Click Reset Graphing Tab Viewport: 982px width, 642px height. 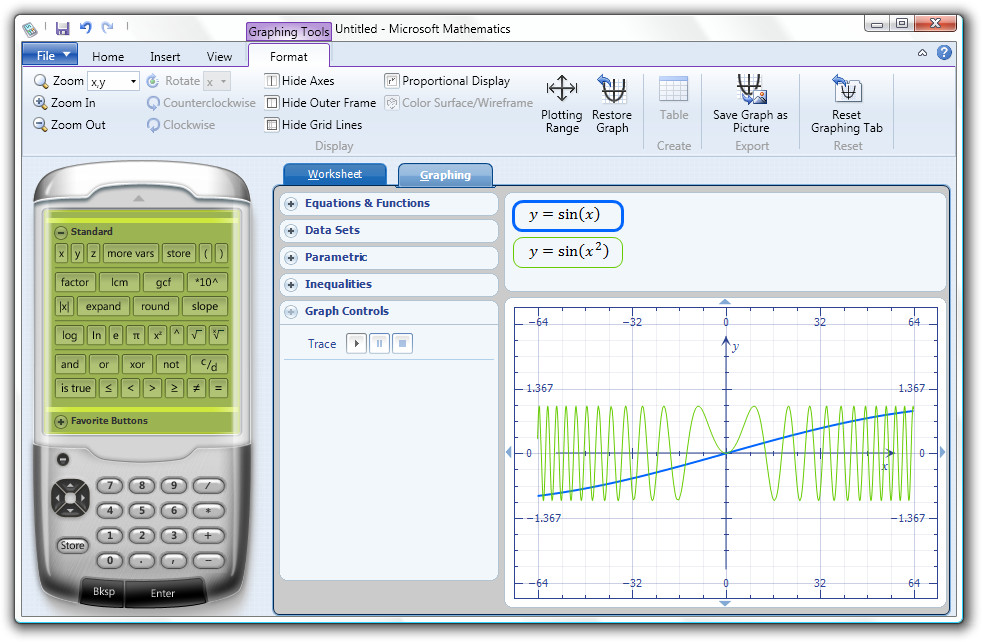(x=847, y=104)
